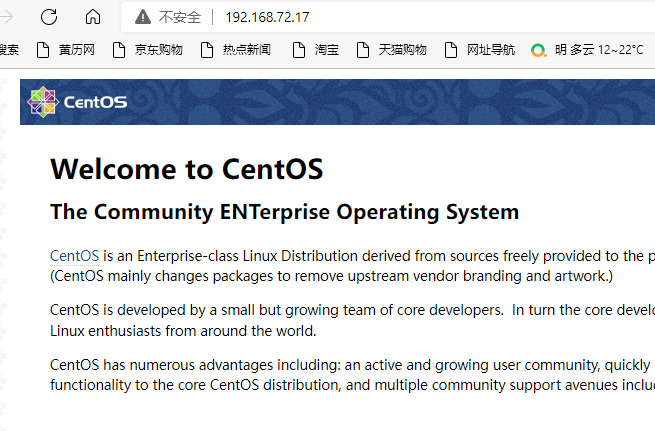
Task: Click the Welcome to CentOS heading
Action: [x=187, y=169]
